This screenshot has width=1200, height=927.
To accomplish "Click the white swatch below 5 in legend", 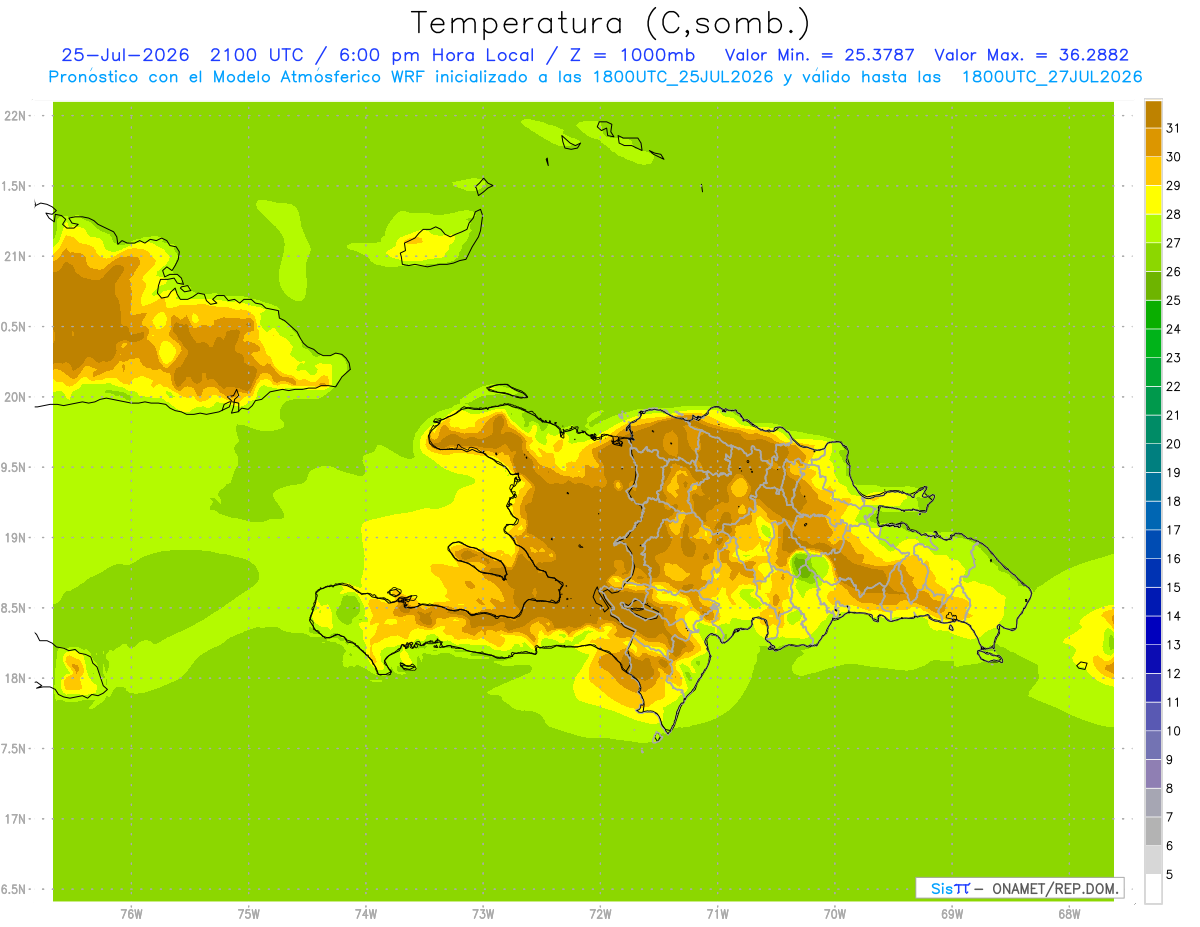I will [1153, 889].
